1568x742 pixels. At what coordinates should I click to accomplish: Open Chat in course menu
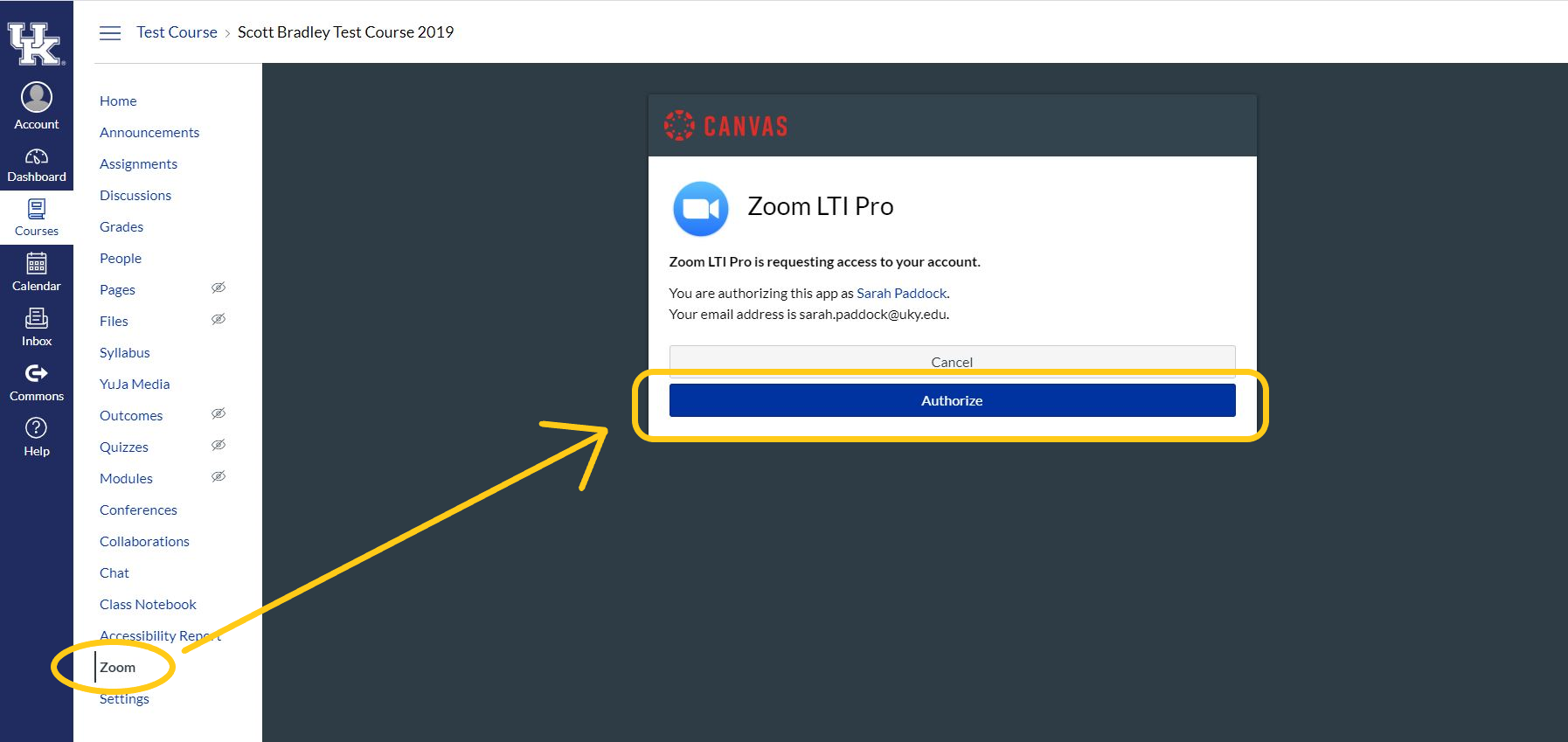click(114, 572)
